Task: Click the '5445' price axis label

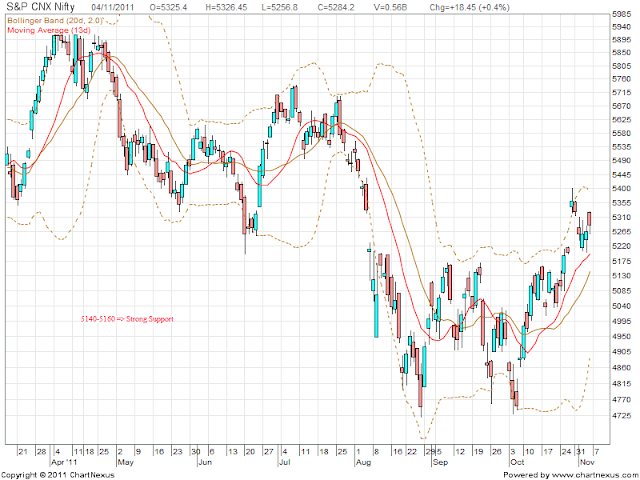Action: coord(622,175)
